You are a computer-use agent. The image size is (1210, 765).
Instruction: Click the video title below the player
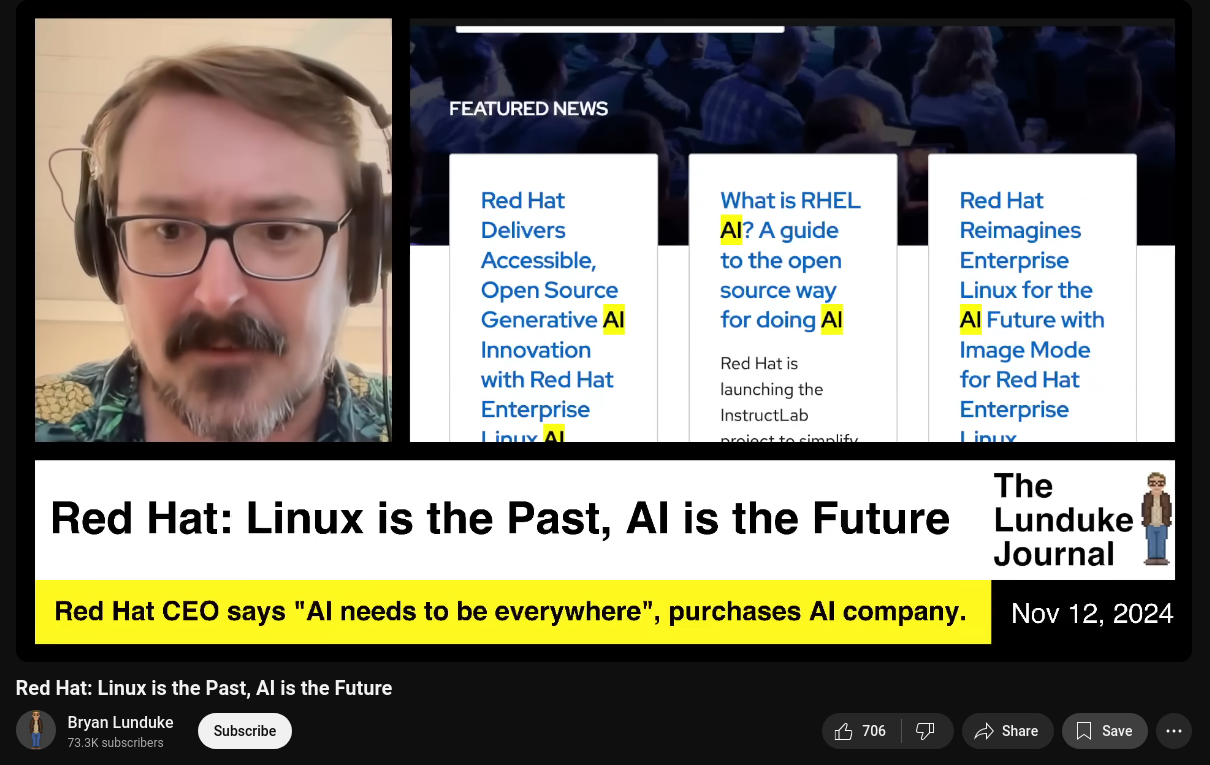[x=204, y=688]
